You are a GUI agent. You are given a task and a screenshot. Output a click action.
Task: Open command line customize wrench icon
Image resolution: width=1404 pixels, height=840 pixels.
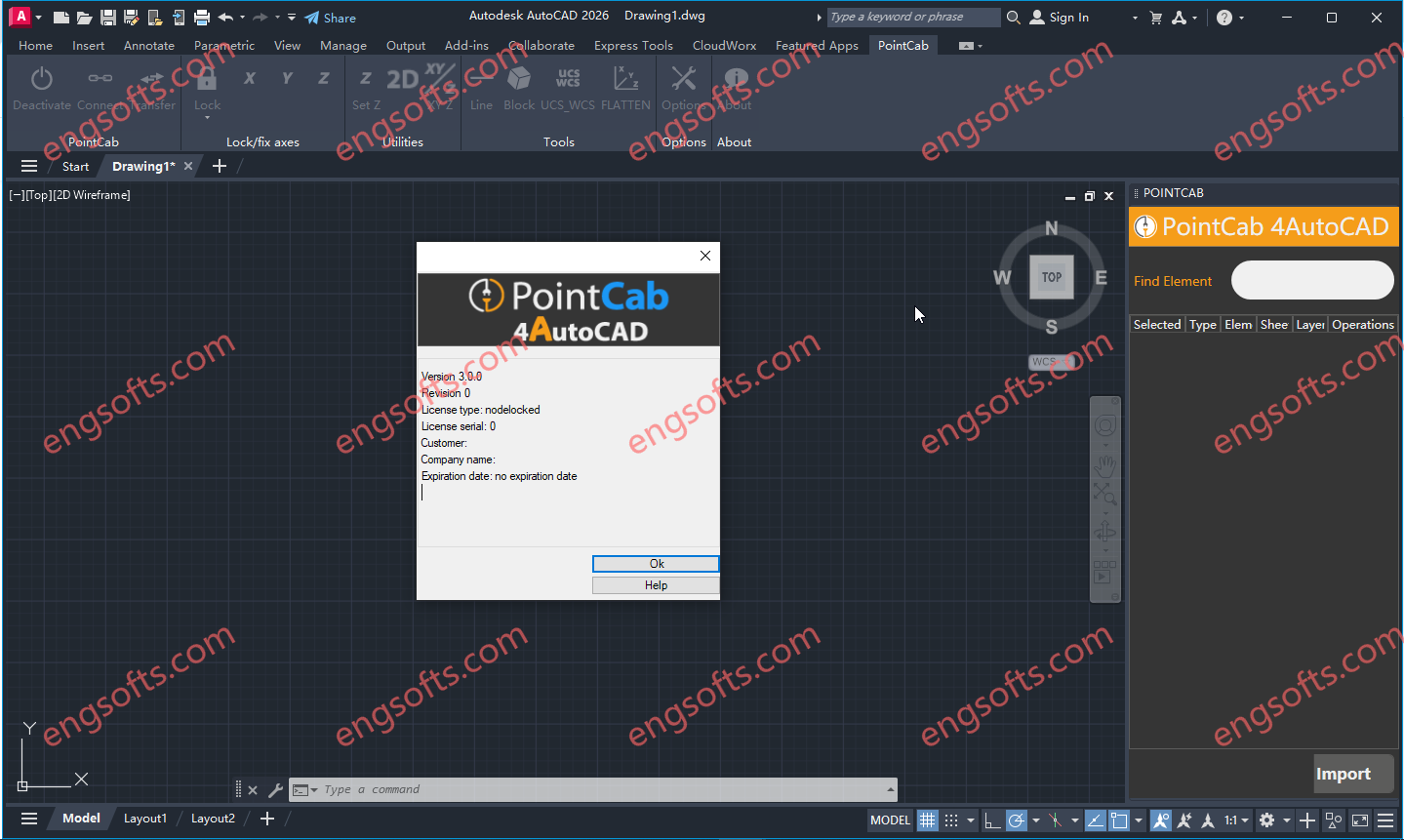click(275, 790)
